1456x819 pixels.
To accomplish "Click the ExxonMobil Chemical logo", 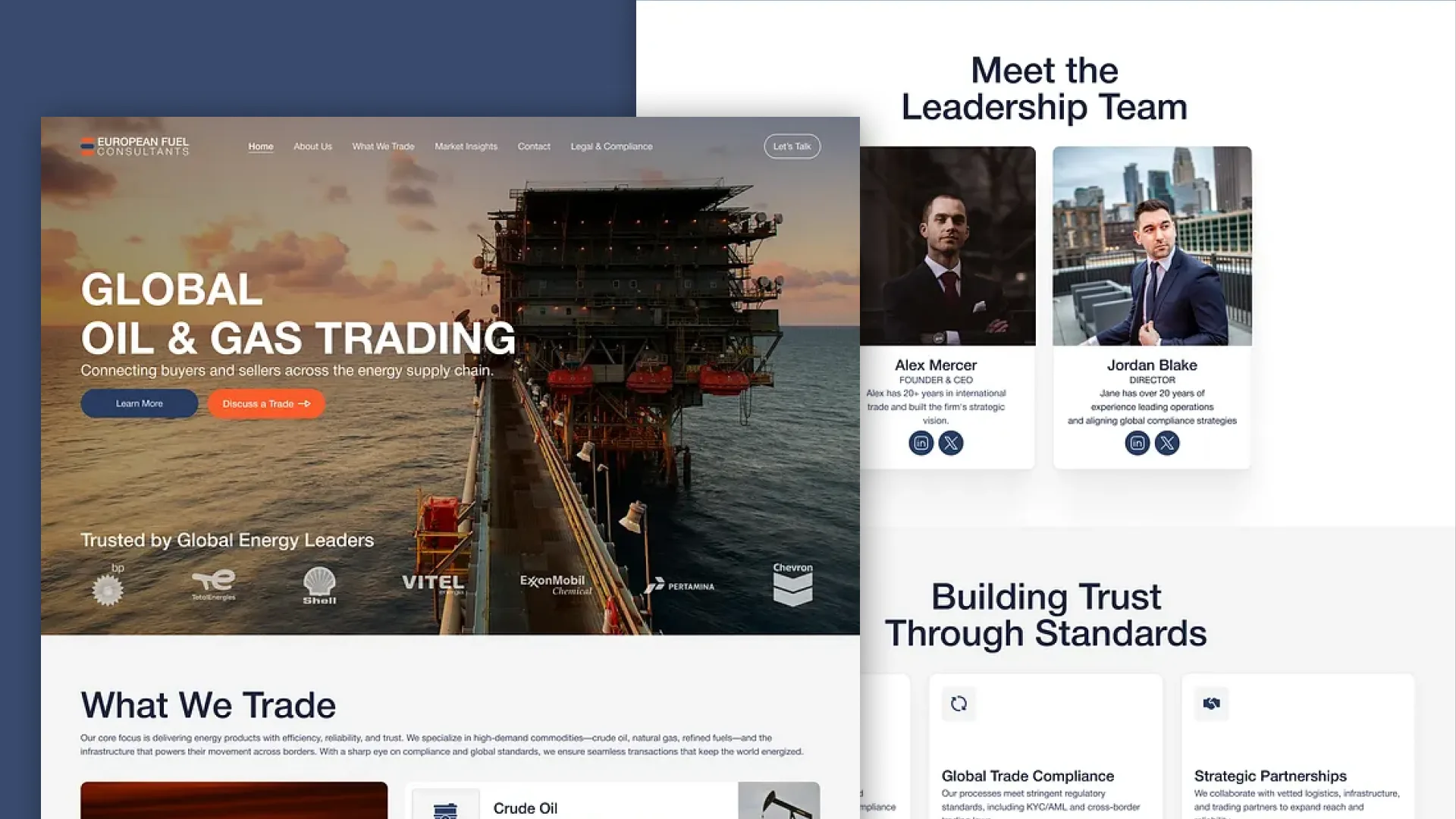I will tap(556, 584).
